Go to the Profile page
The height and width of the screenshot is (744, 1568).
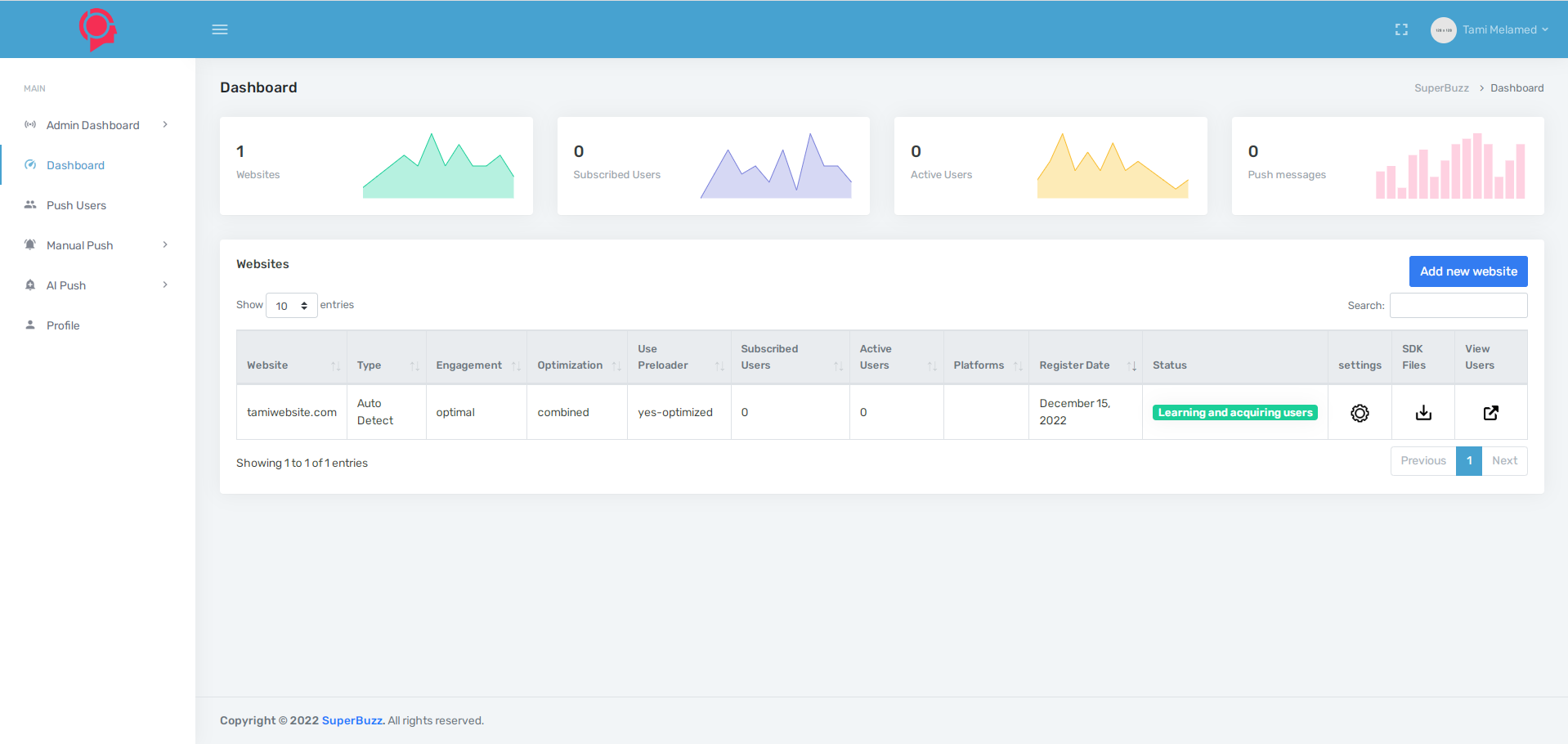click(63, 325)
